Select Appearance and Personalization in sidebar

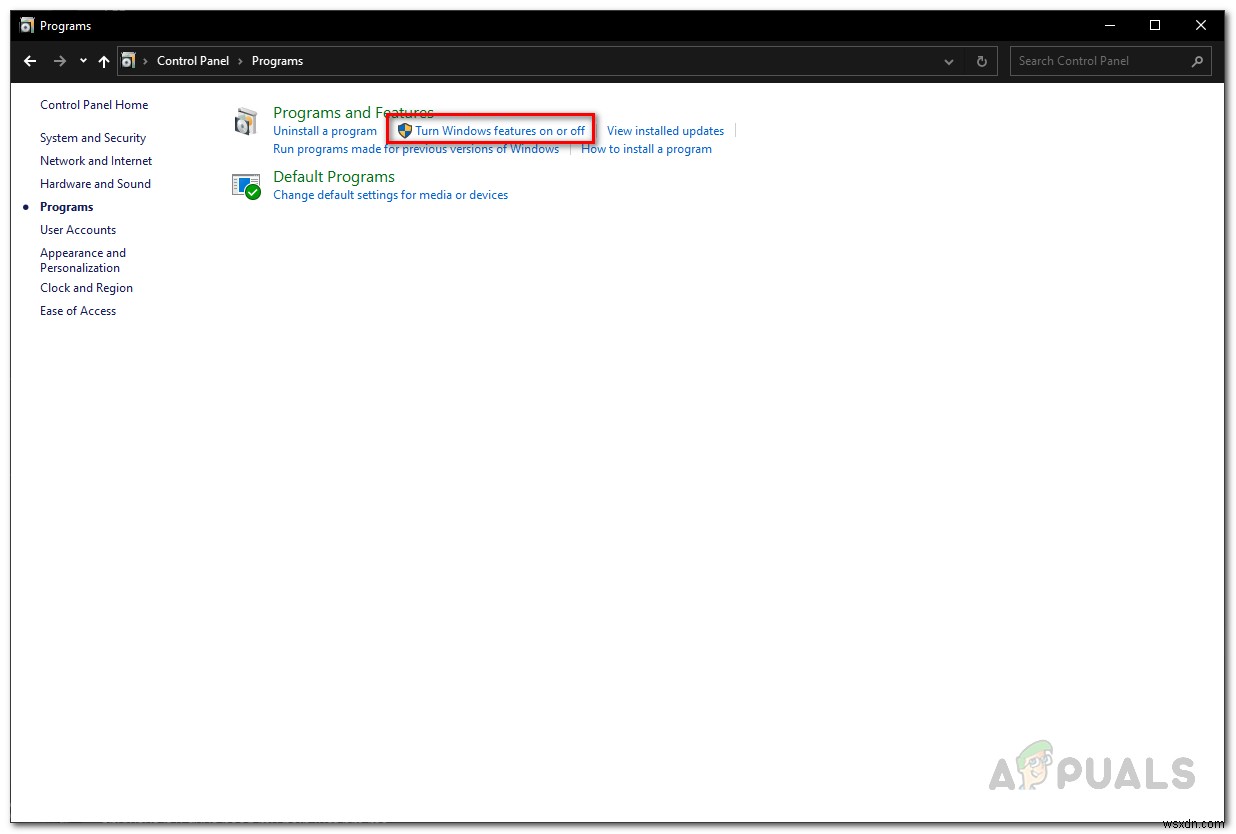83,260
